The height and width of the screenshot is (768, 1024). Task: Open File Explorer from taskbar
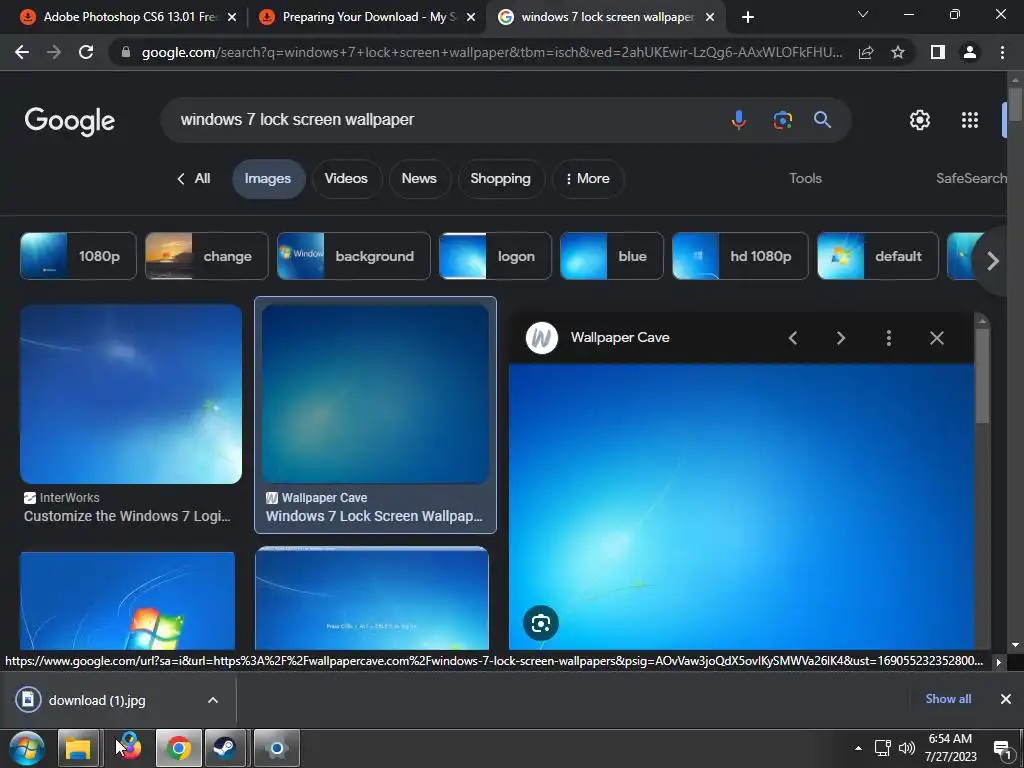[78, 748]
